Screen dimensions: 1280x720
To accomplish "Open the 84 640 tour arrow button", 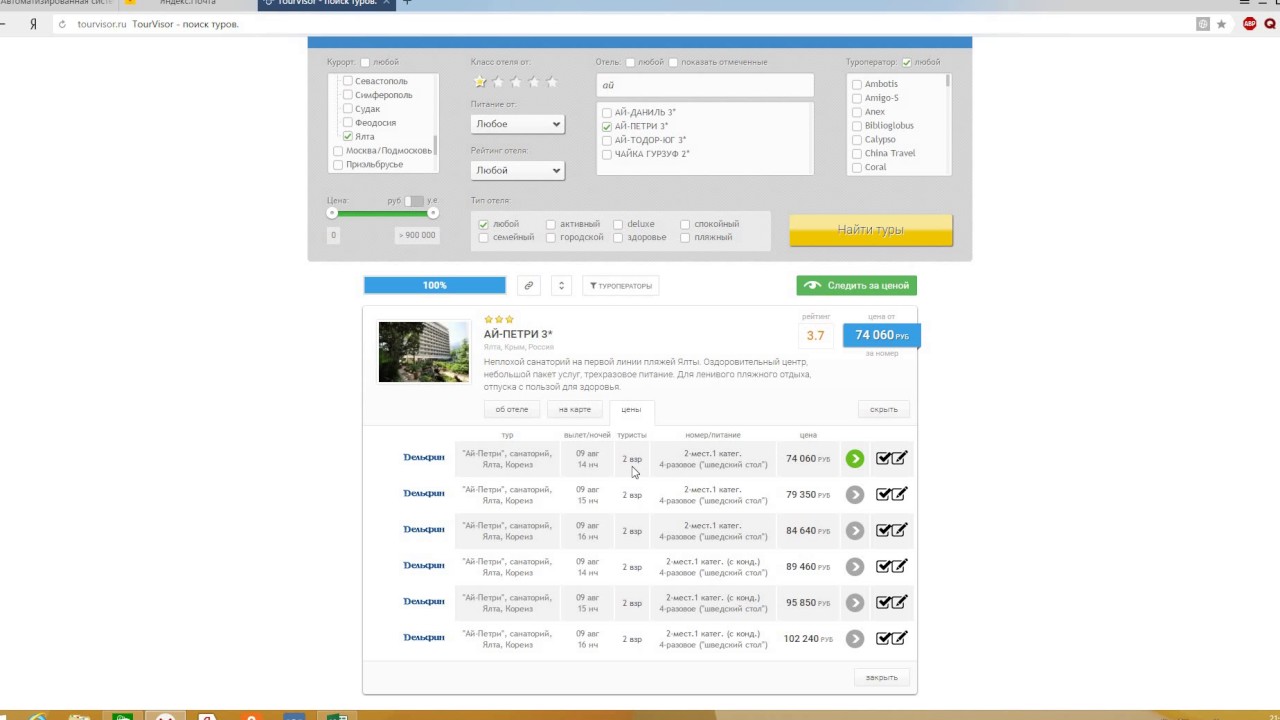I will pyautogui.click(x=854, y=531).
